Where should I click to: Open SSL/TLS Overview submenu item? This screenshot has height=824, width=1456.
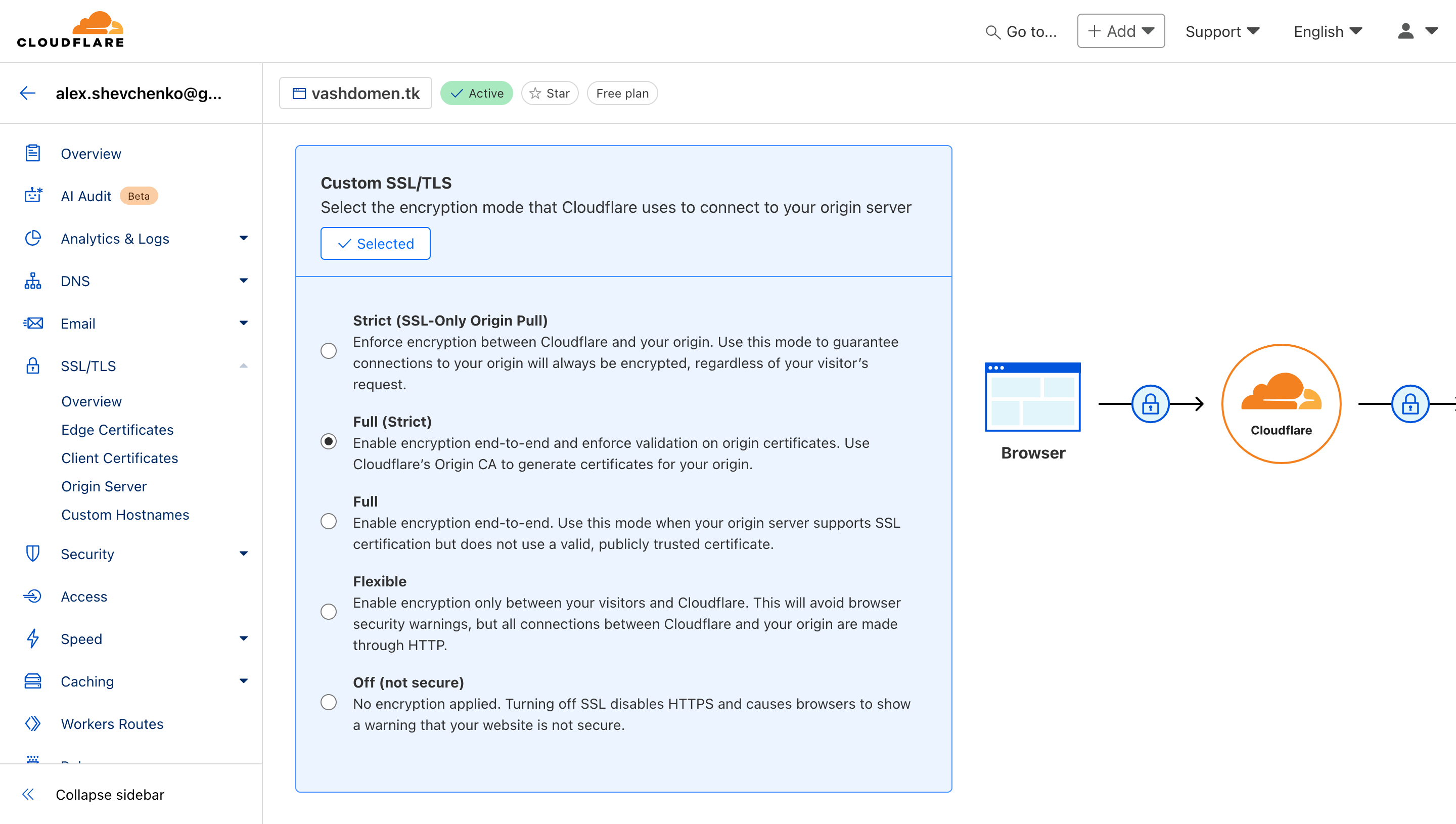click(91, 401)
